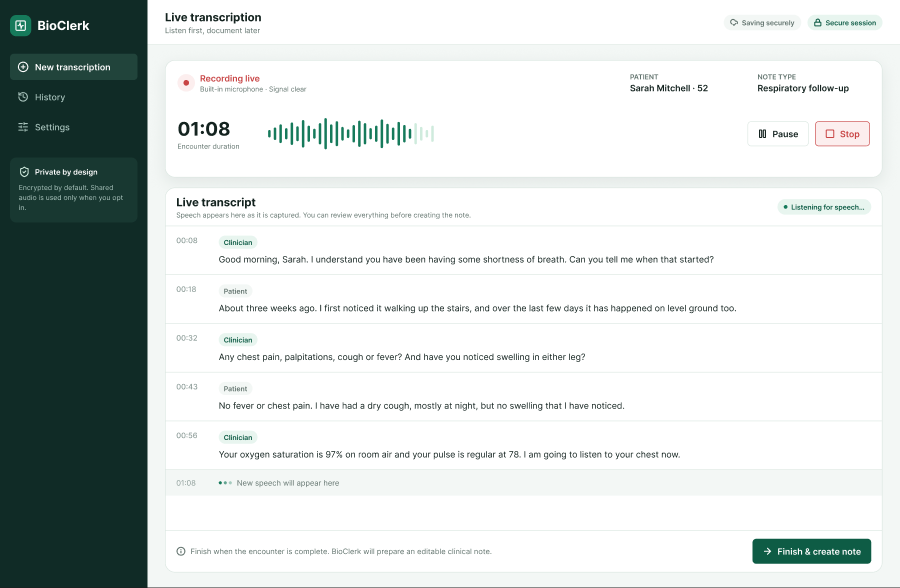The height and width of the screenshot is (588, 900).
Task: Click the 01:08 encounter duration timer
Action: pyautogui.click(x=204, y=129)
